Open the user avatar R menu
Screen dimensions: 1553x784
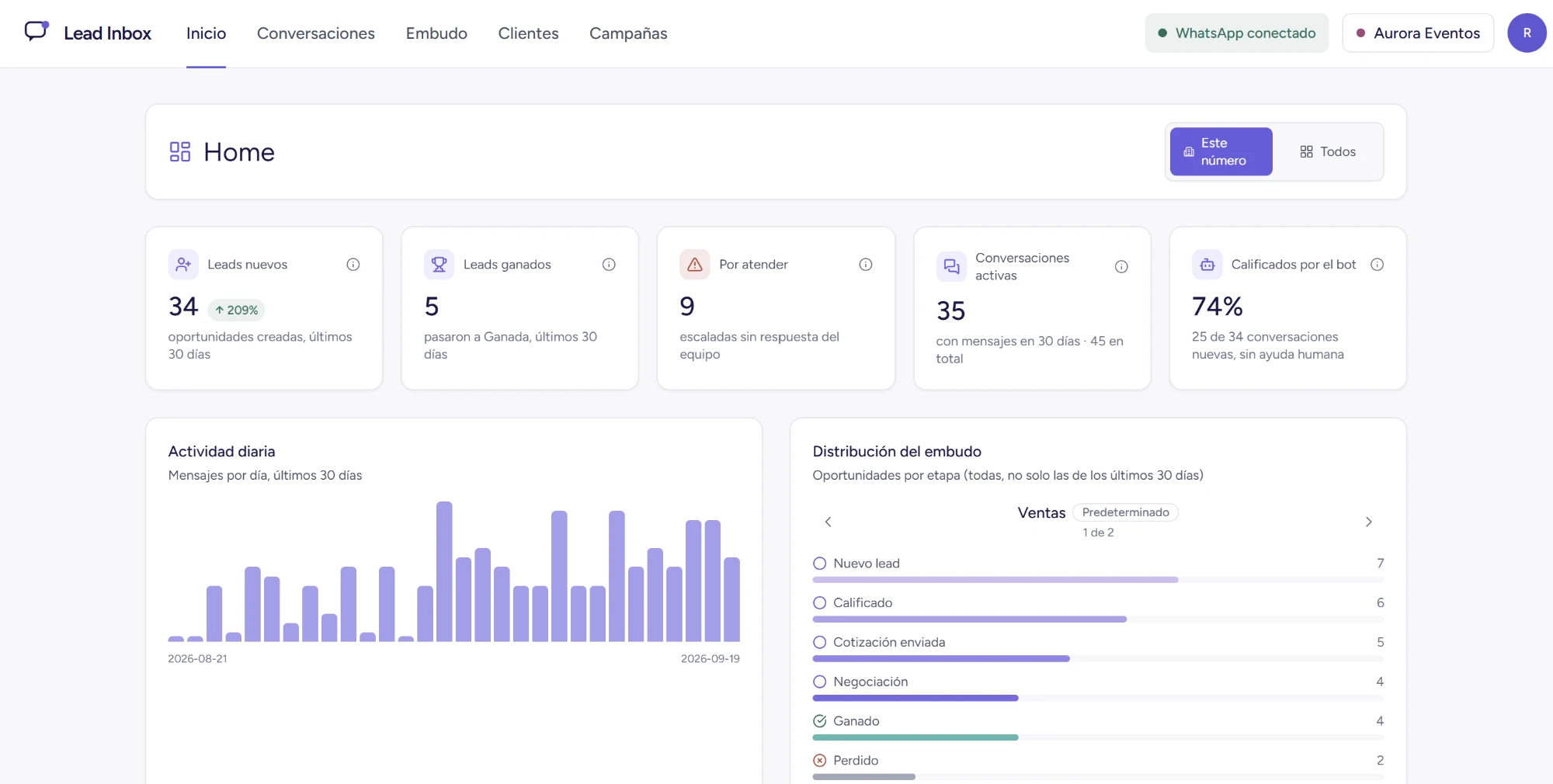pyautogui.click(x=1527, y=33)
